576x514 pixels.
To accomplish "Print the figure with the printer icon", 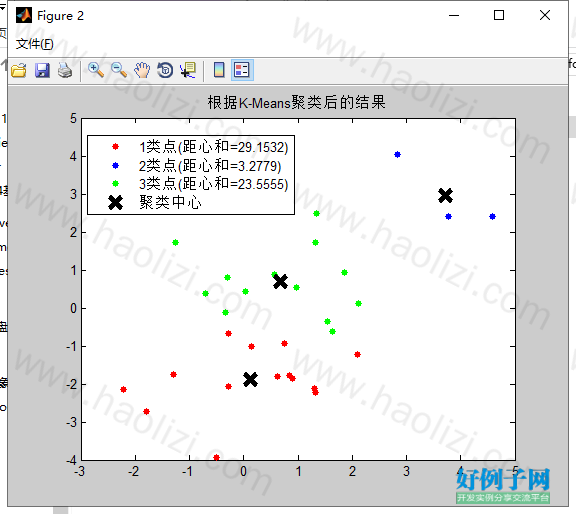I will (65, 70).
